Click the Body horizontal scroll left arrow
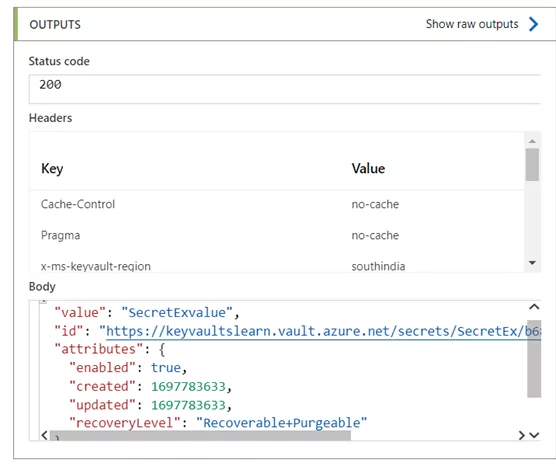 pyautogui.click(x=45, y=435)
